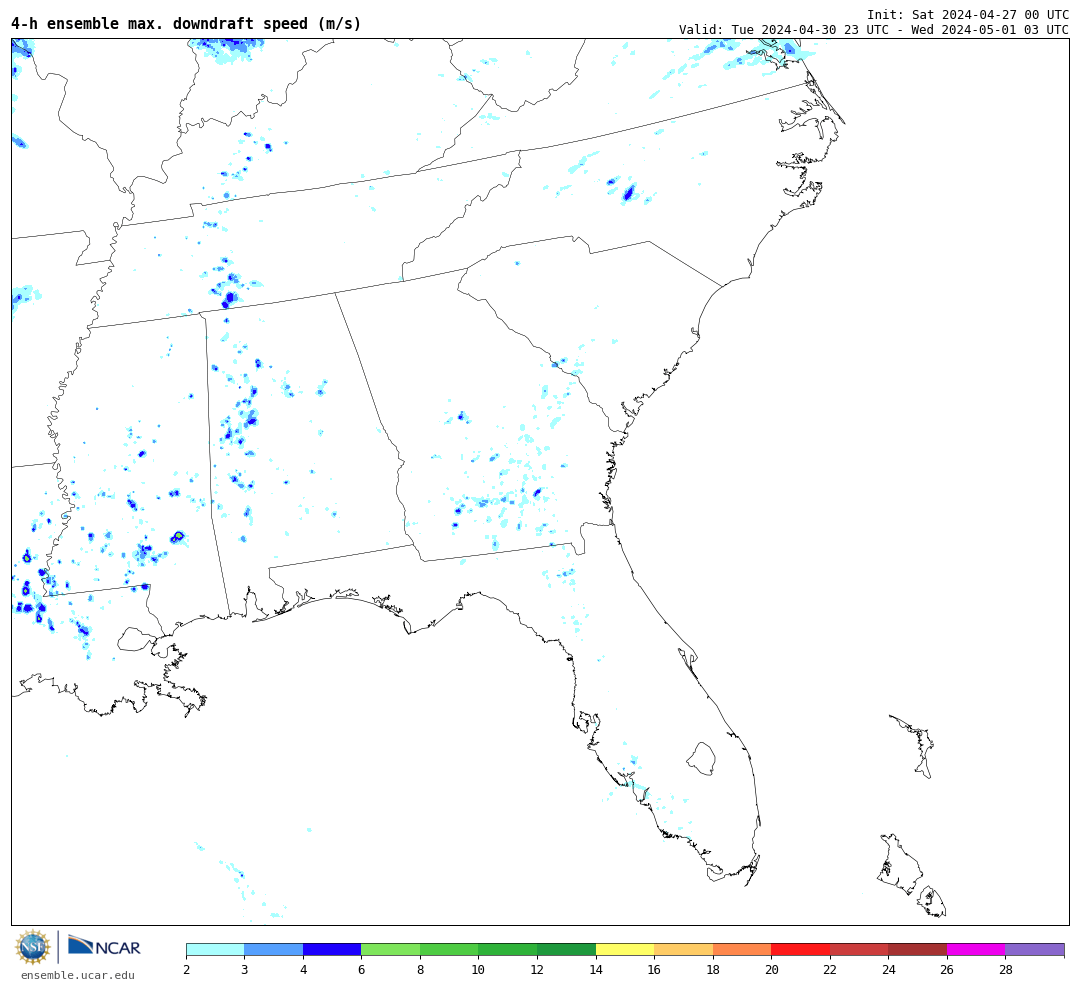This screenshot has height=988, width=1080.
Task: Click Lake Okeechobee outline in Florida
Action: click(701, 759)
